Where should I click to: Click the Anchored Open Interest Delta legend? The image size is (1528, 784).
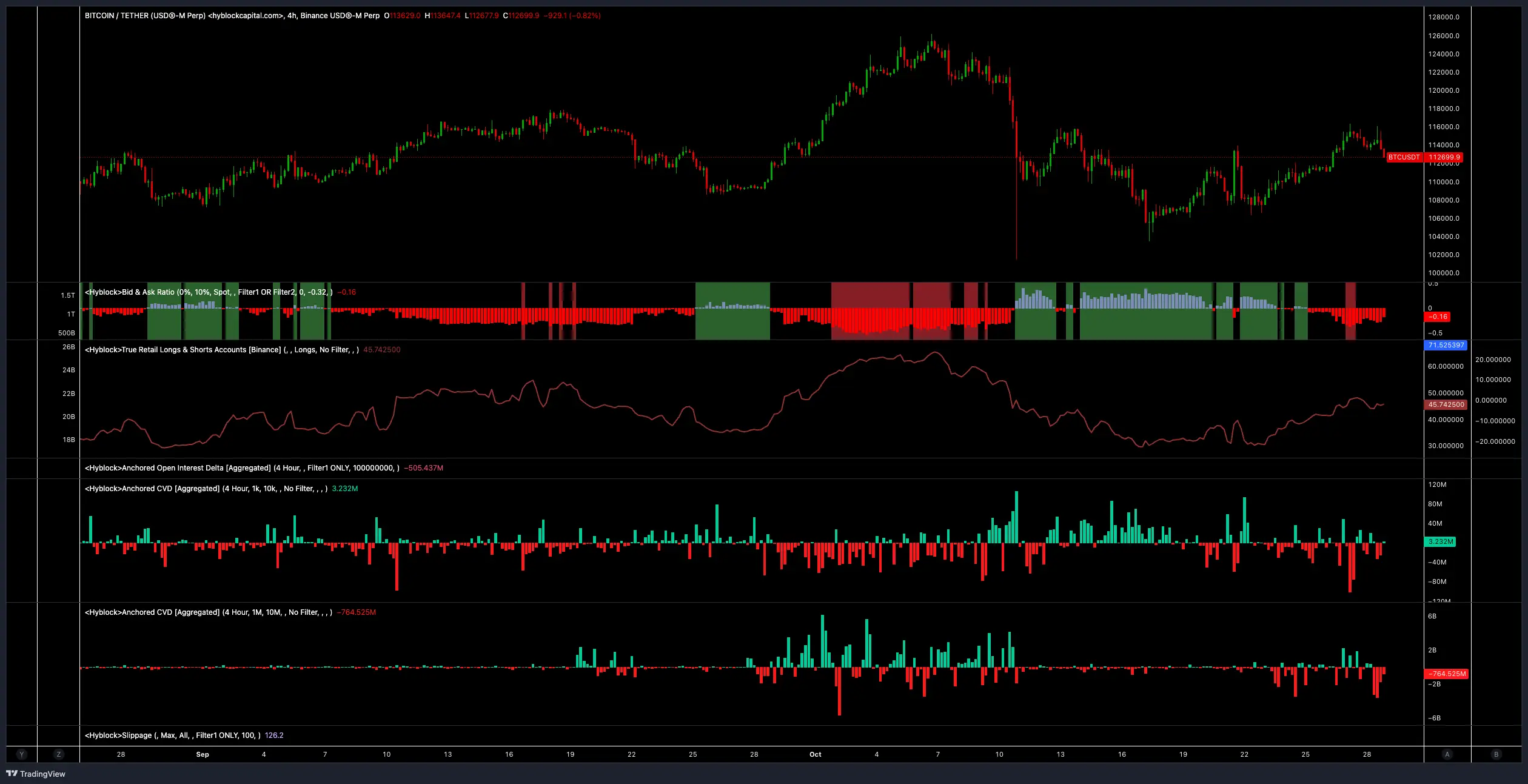point(243,467)
